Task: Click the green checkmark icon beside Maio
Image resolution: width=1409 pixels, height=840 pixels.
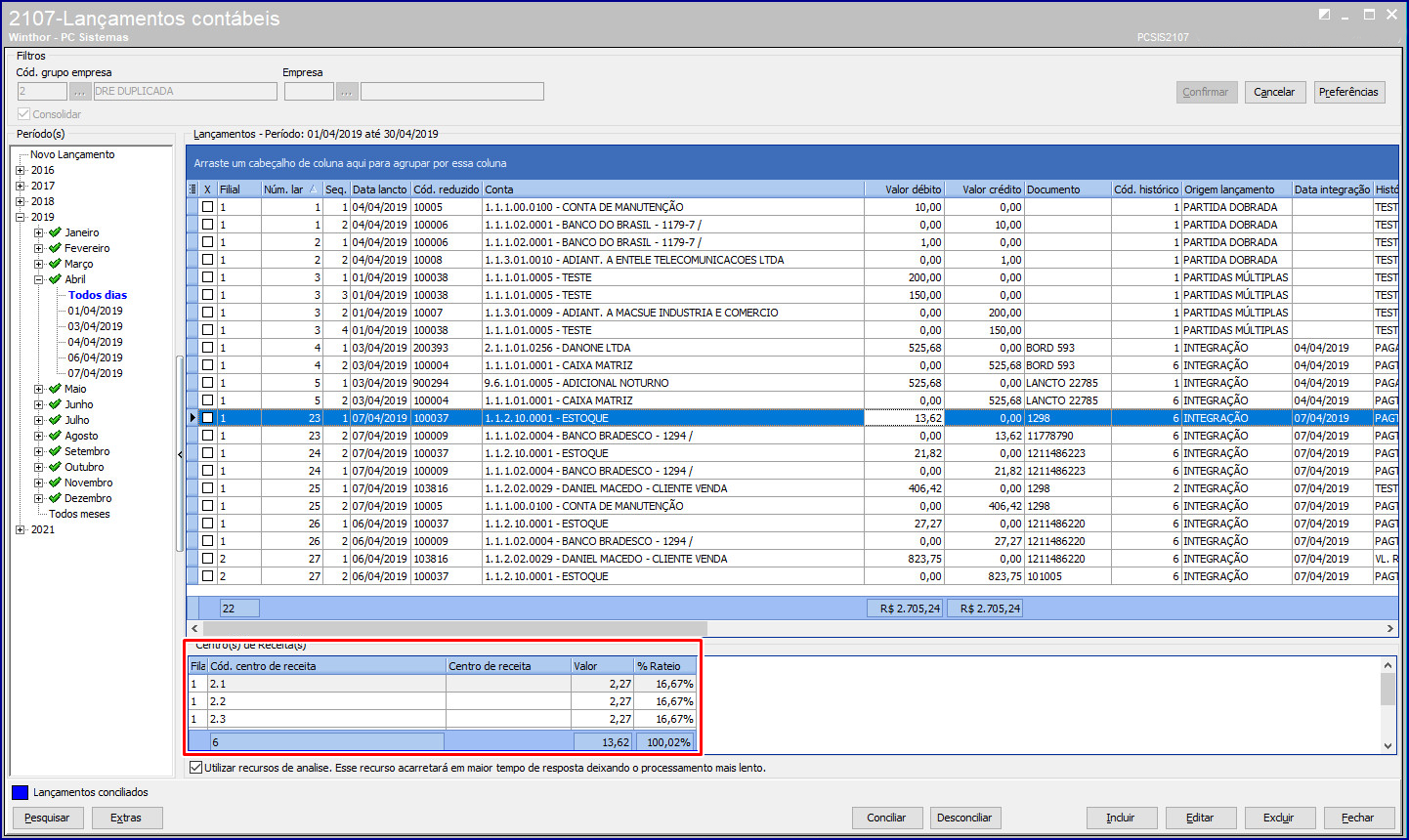Action: point(55,389)
